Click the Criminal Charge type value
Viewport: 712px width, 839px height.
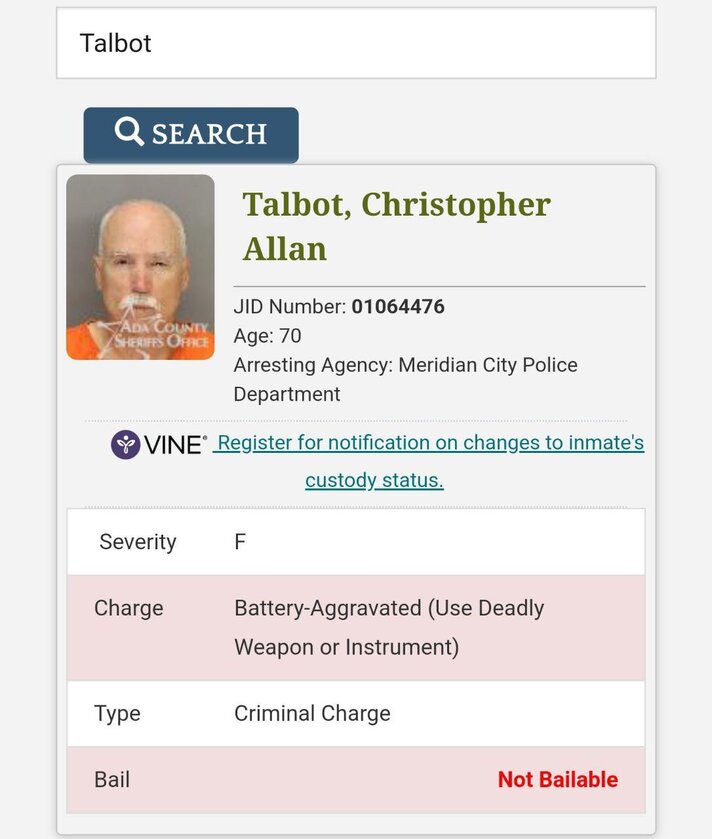click(x=312, y=714)
